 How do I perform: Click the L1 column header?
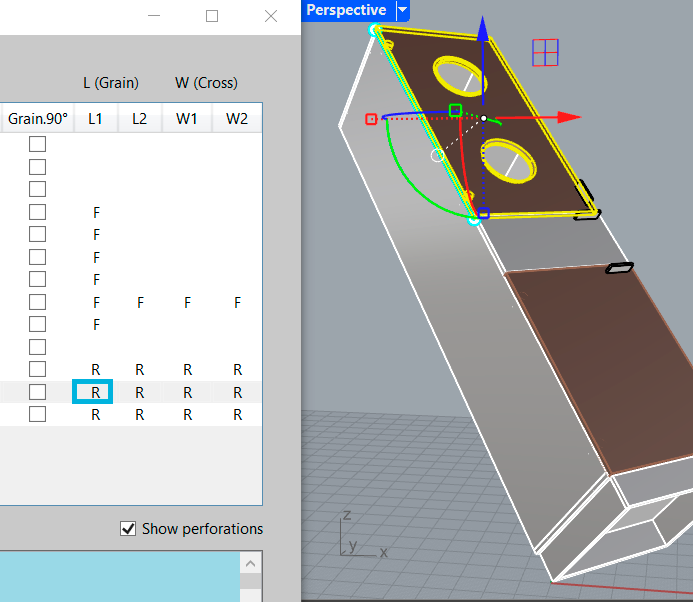[95, 118]
